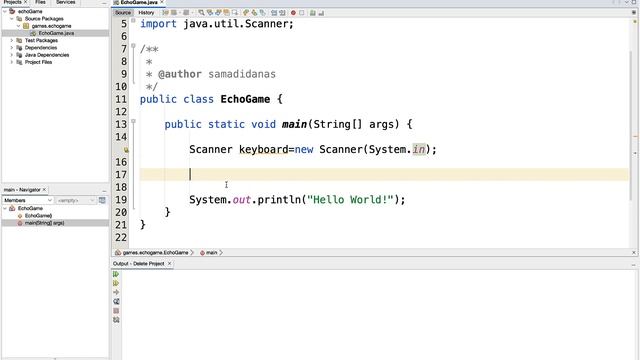Click the Last Edit back icon in editor toolbar
The image size is (640, 360).
(x=165, y=13)
